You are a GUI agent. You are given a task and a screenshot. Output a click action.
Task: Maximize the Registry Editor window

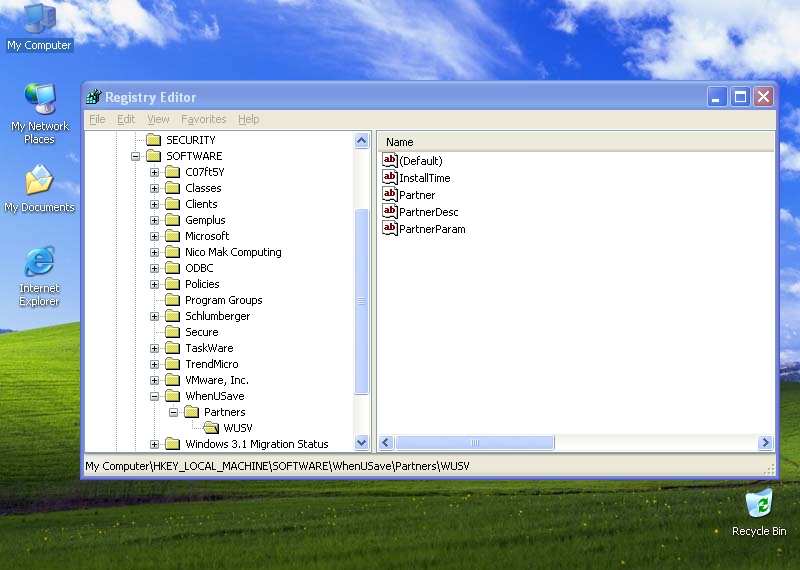pos(740,96)
